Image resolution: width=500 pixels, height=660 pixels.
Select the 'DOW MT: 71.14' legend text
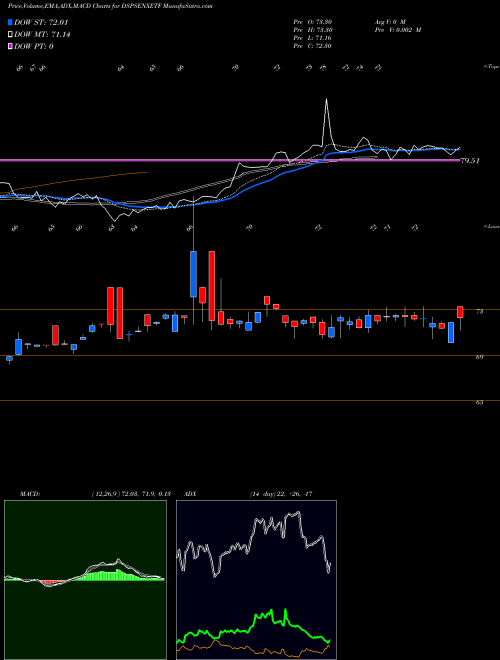pos(42,35)
